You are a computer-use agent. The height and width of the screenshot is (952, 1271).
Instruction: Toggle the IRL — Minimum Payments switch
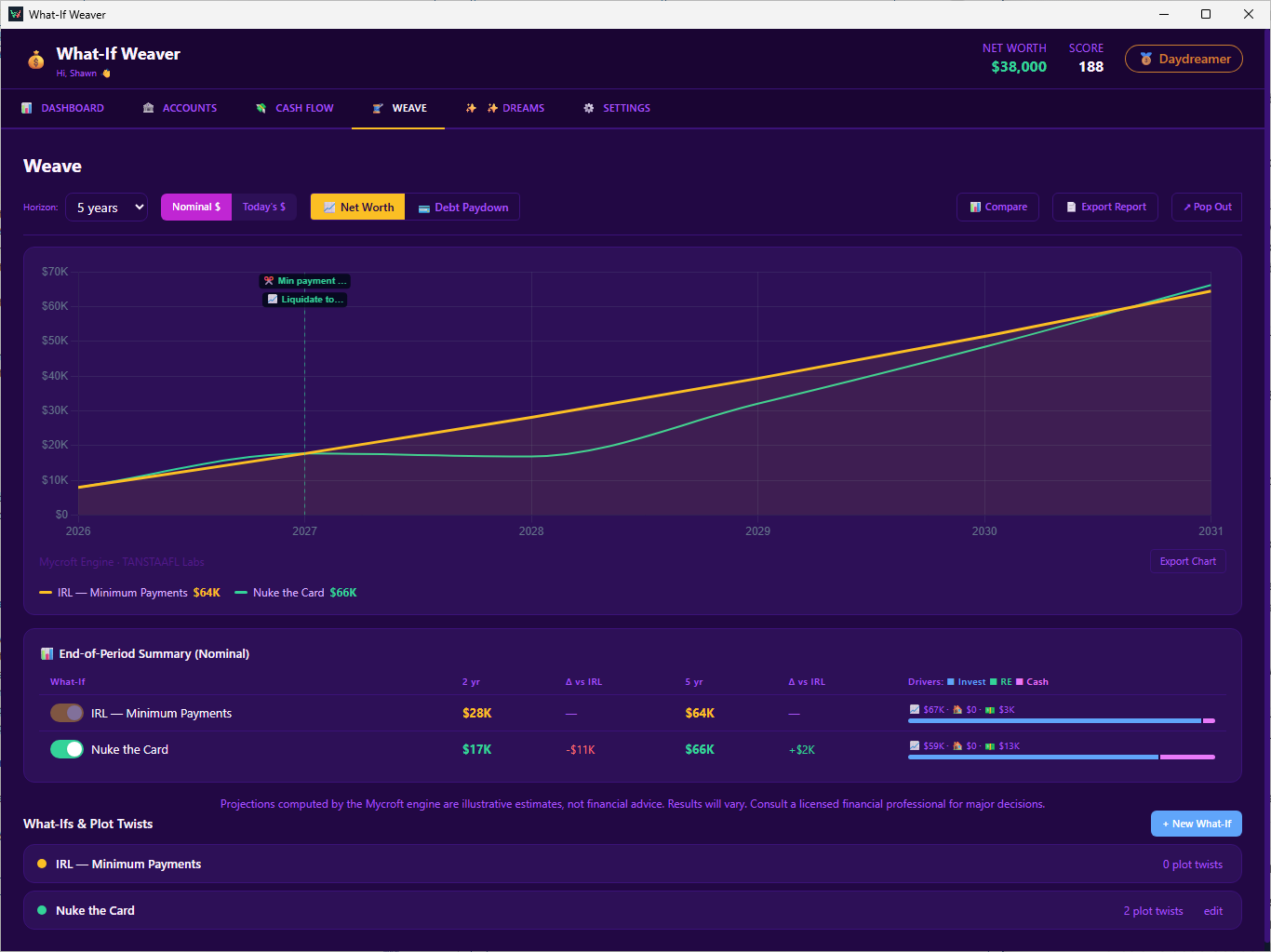click(67, 713)
